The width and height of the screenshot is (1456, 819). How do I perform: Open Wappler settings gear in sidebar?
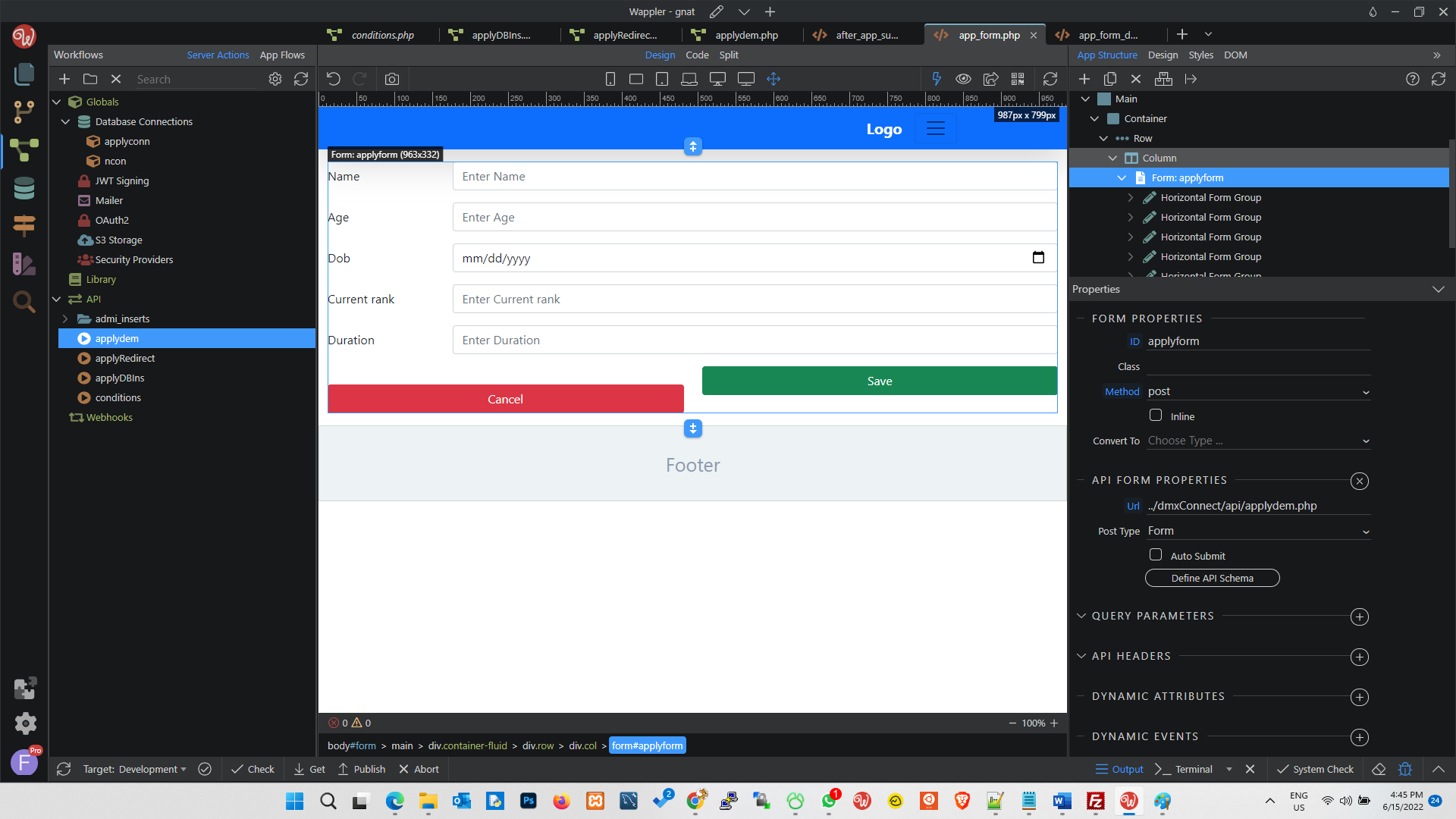click(x=25, y=723)
